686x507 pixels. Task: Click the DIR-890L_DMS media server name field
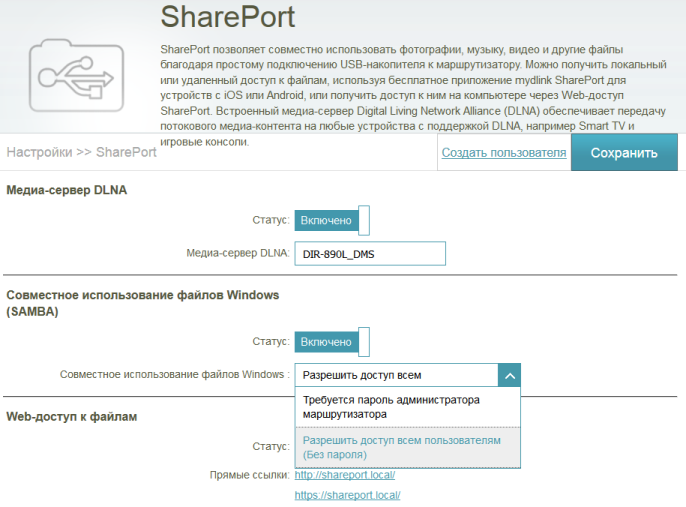370,254
